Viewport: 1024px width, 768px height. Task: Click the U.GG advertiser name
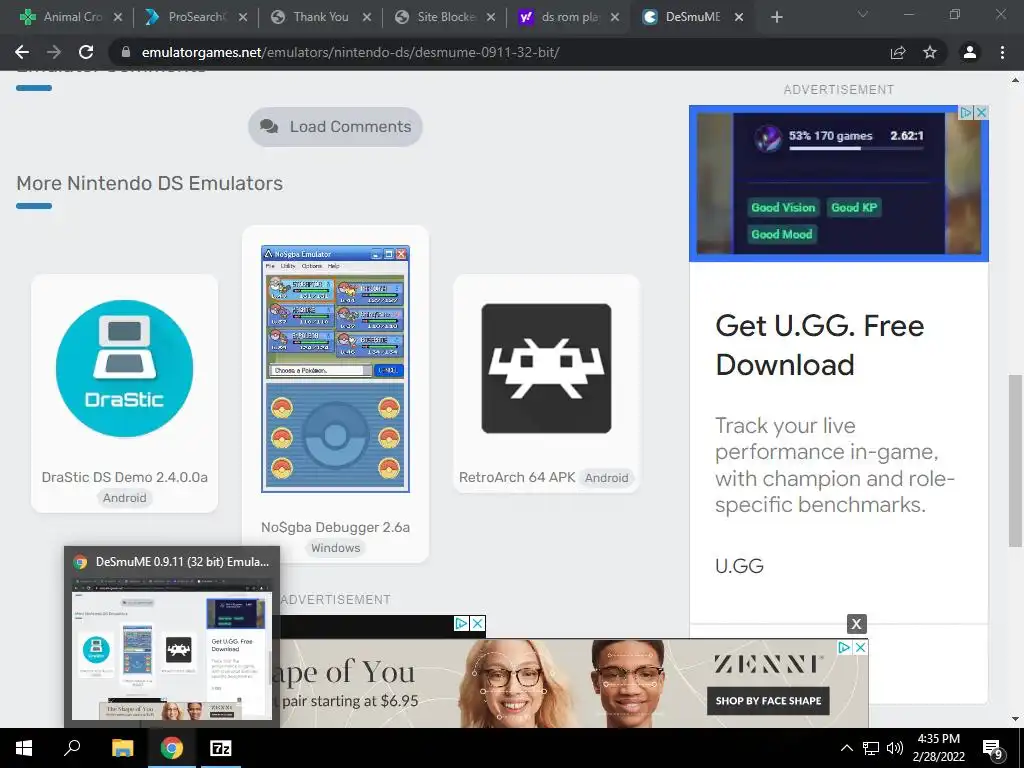pos(739,566)
